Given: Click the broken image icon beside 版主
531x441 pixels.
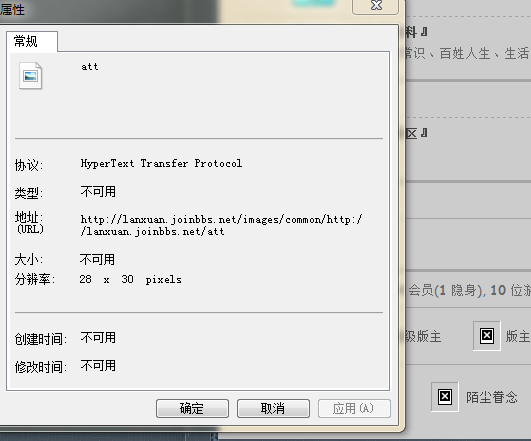Looking at the screenshot, I should (x=487, y=336).
